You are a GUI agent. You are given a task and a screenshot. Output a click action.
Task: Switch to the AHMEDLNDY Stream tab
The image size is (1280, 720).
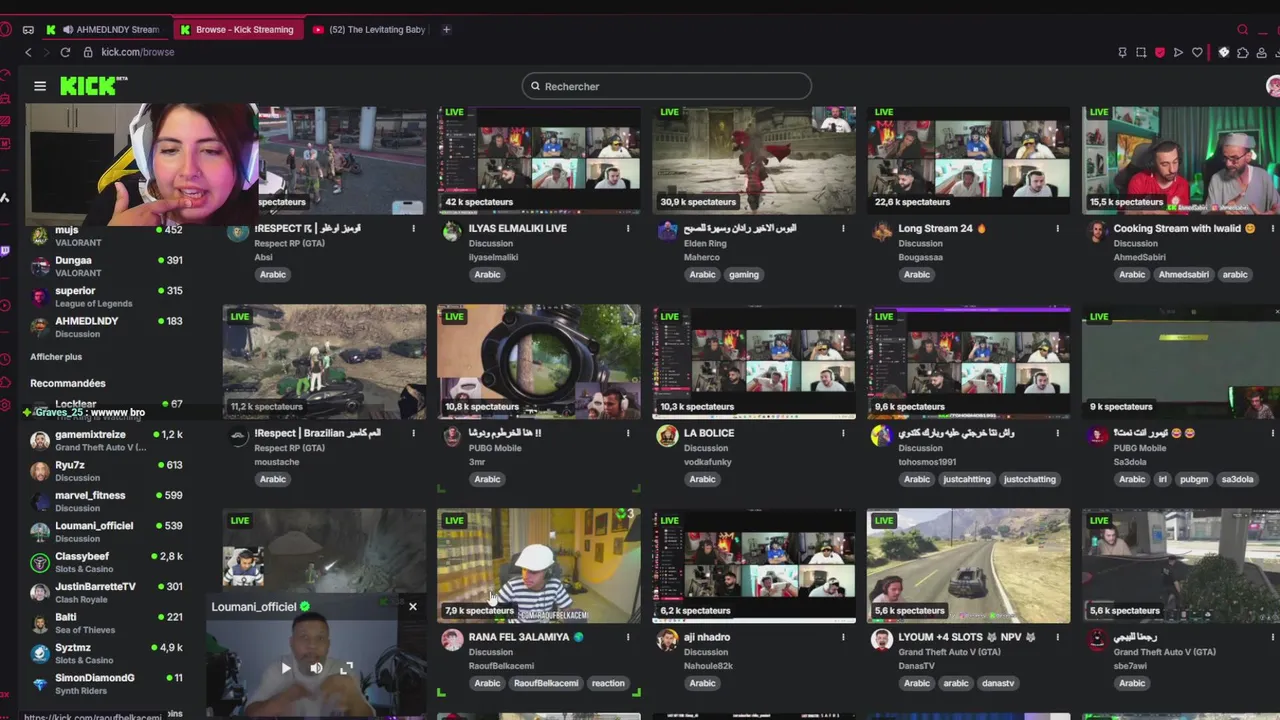(106, 29)
